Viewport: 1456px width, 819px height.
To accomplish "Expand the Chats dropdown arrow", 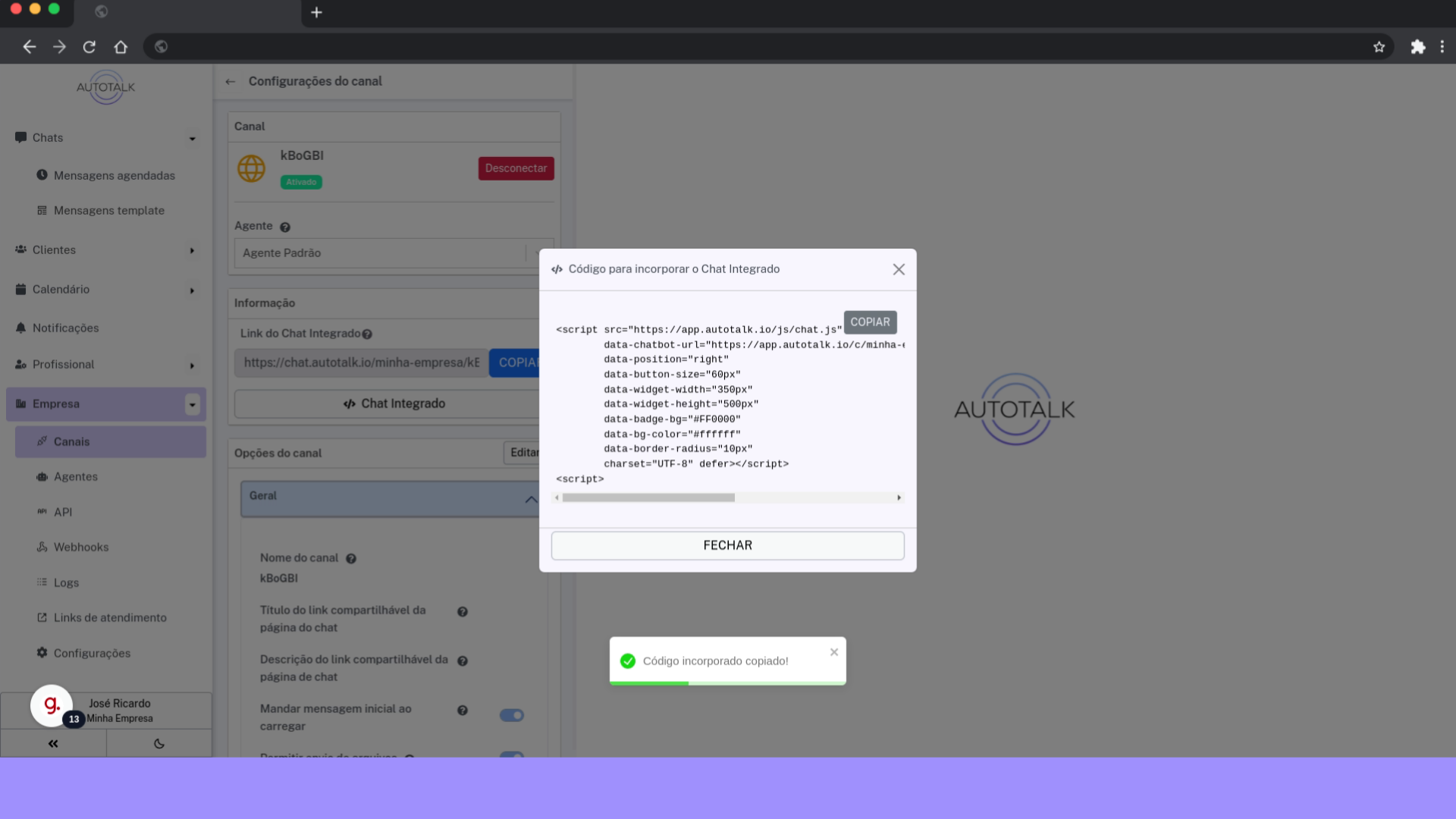I will [x=192, y=139].
